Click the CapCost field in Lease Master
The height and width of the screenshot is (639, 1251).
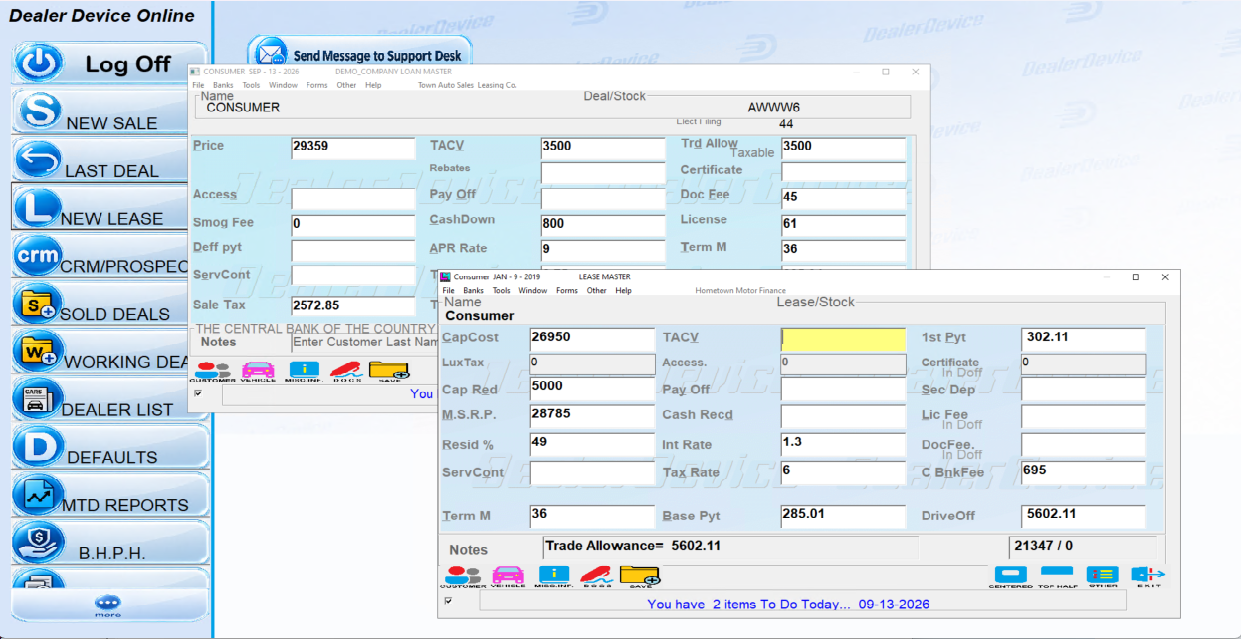(592, 338)
